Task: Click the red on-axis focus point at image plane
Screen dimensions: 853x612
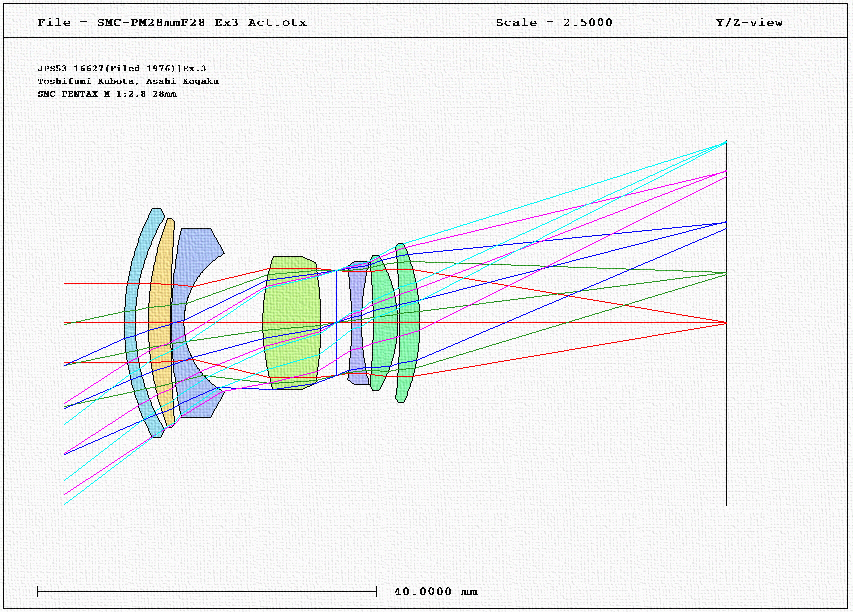Action: (726, 323)
